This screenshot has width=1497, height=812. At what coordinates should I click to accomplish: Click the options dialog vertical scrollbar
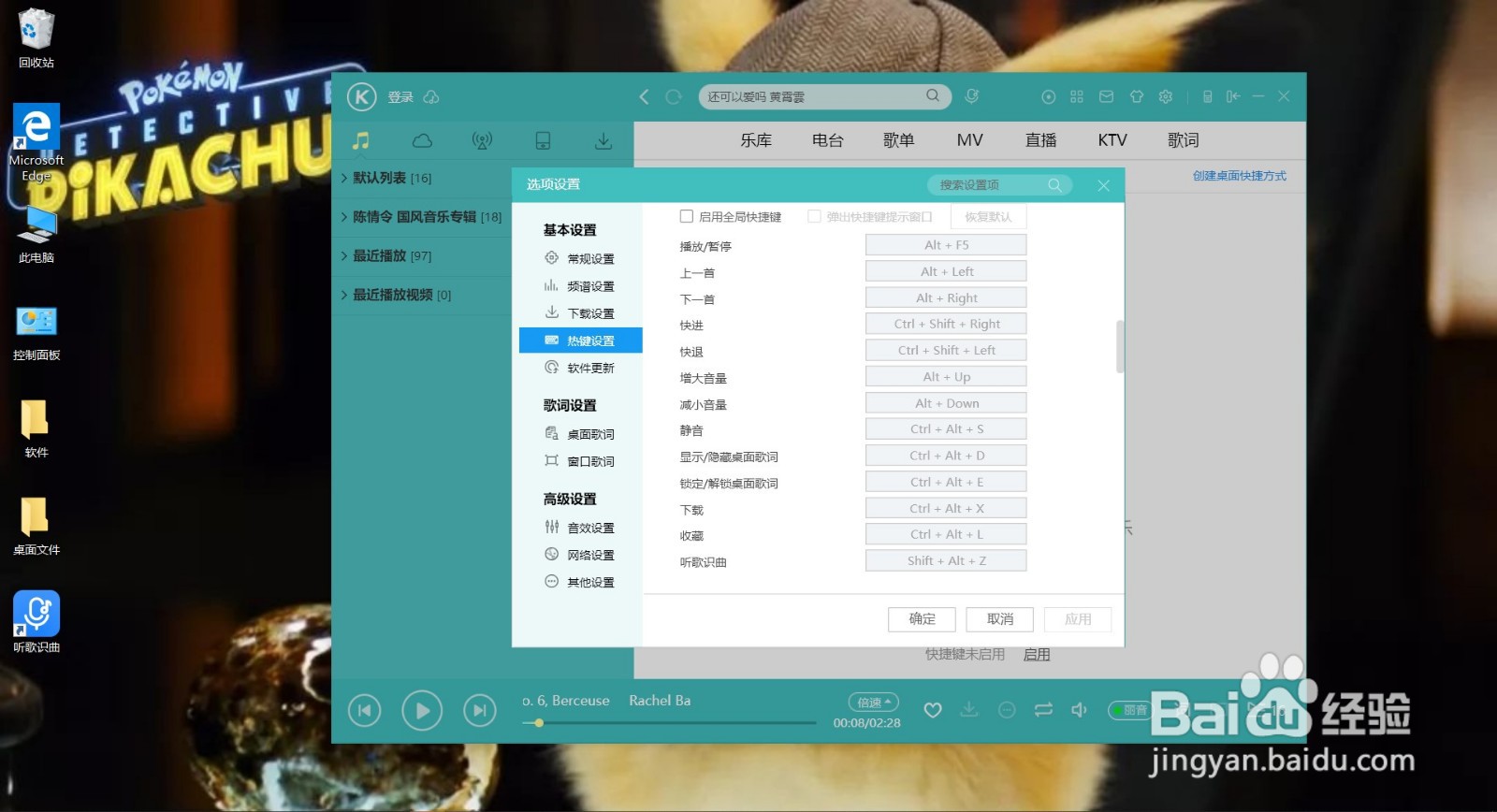(x=1120, y=346)
